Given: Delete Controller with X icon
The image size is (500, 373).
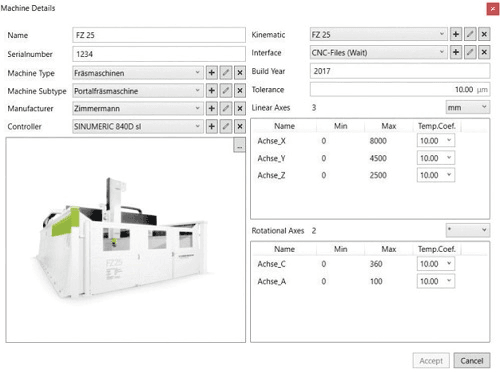Looking at the screenshot, I should pyautogui.click(x=240, y=127).
